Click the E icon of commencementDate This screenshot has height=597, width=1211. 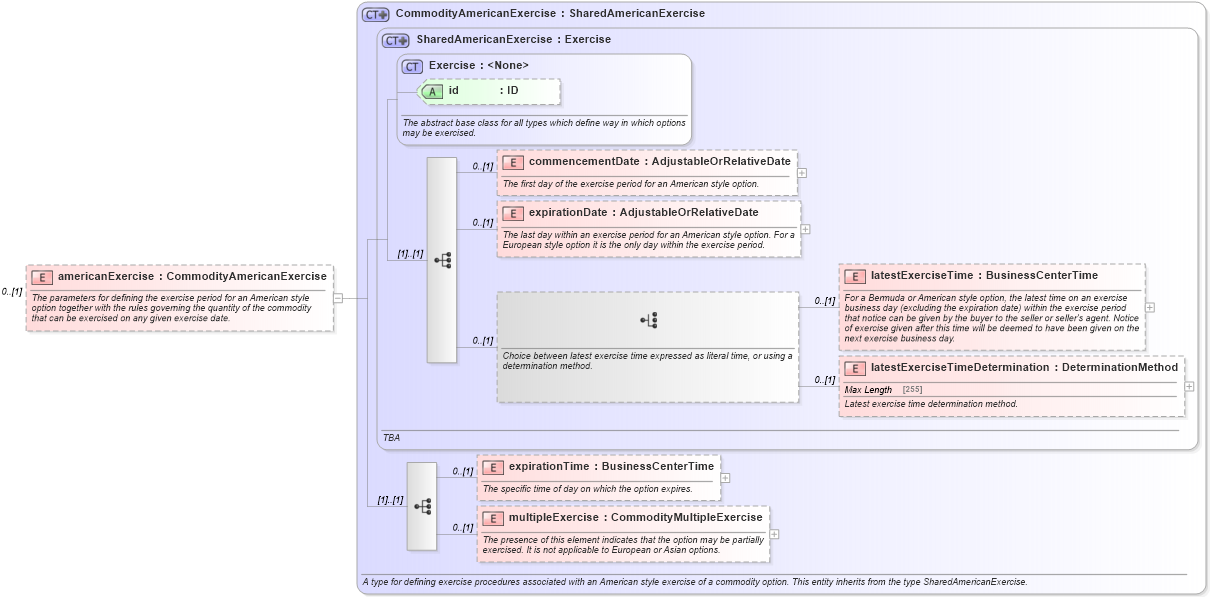pyautogui.click(x=513, y=162)
